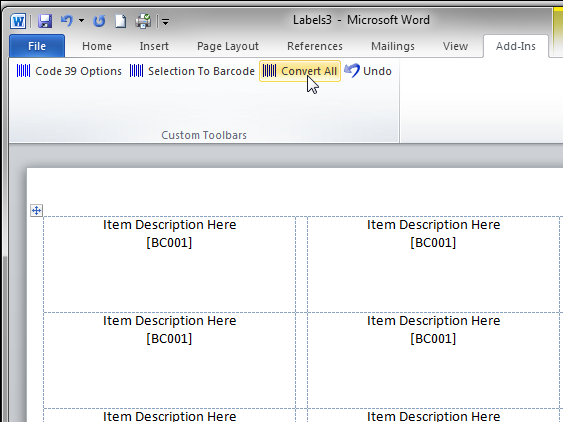
Task: Save the document with the floppy disk icon
Action: click(45, 21)
